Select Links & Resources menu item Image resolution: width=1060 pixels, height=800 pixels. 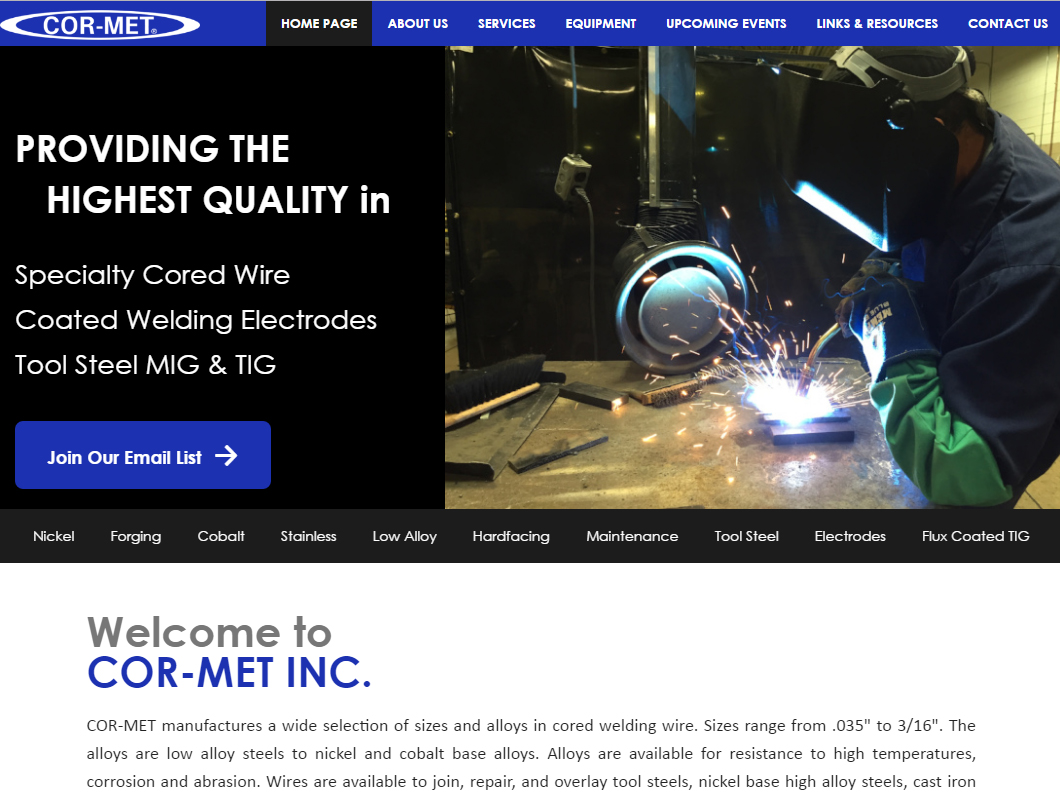[x=877, y=24]
